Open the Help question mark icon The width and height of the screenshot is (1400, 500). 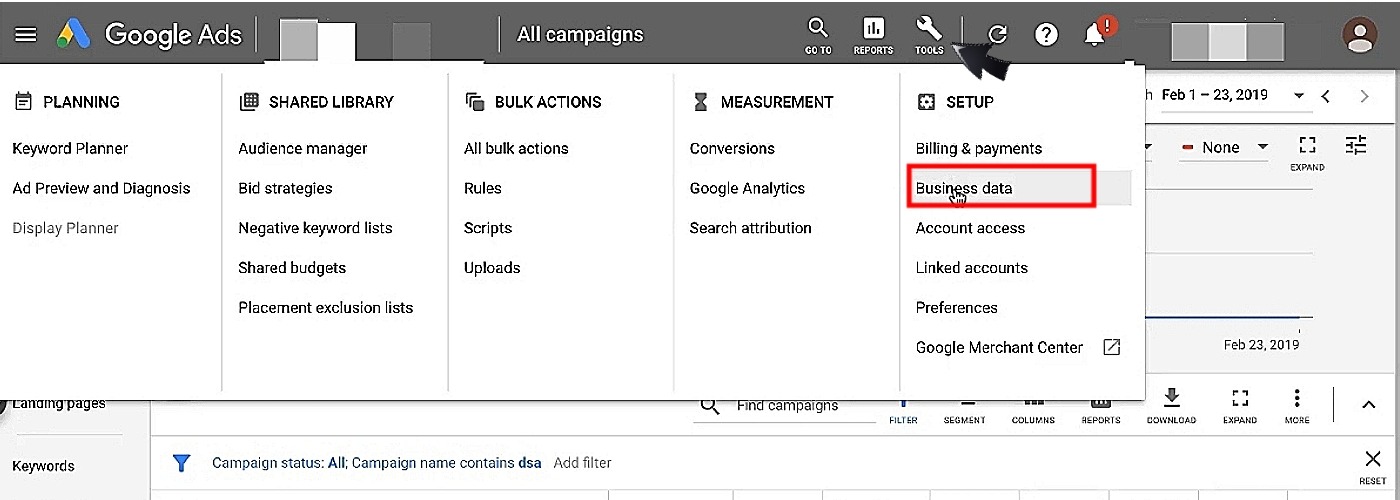1046,35
